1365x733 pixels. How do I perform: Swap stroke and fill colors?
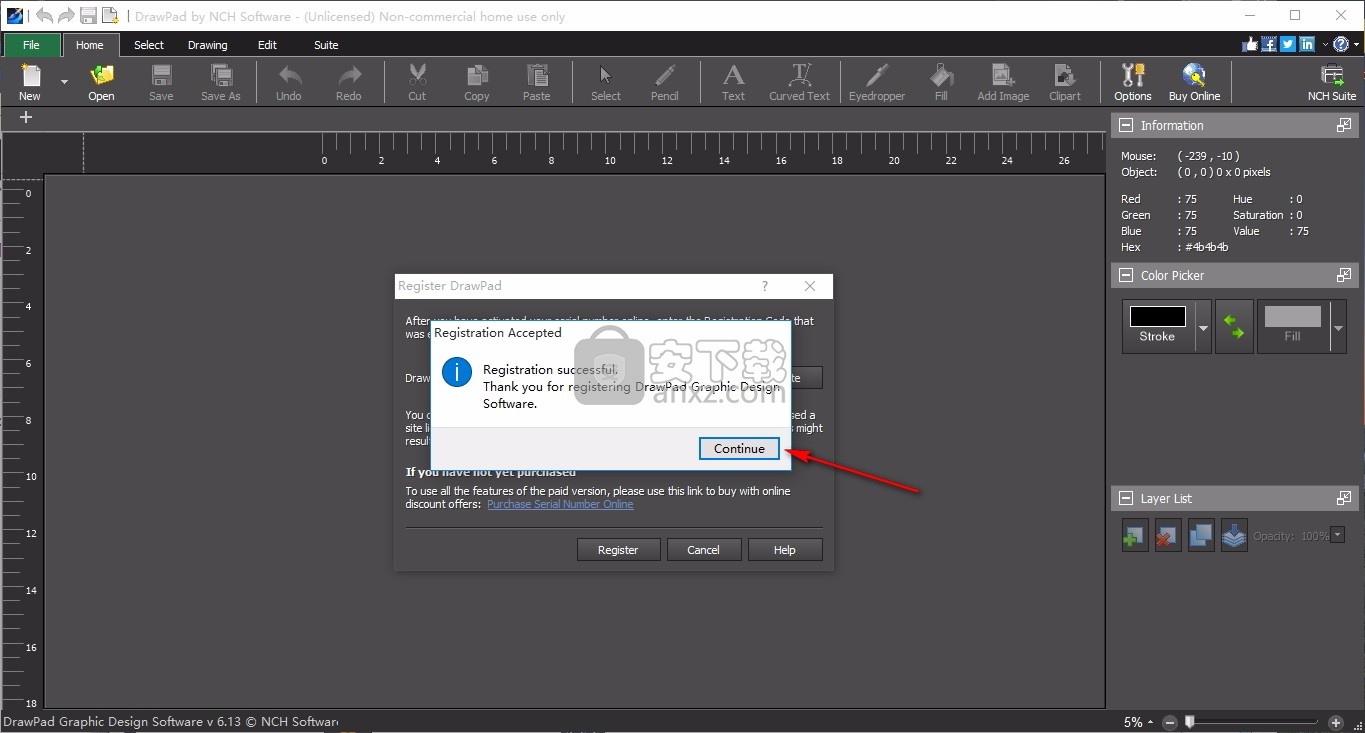[1234, 327]
